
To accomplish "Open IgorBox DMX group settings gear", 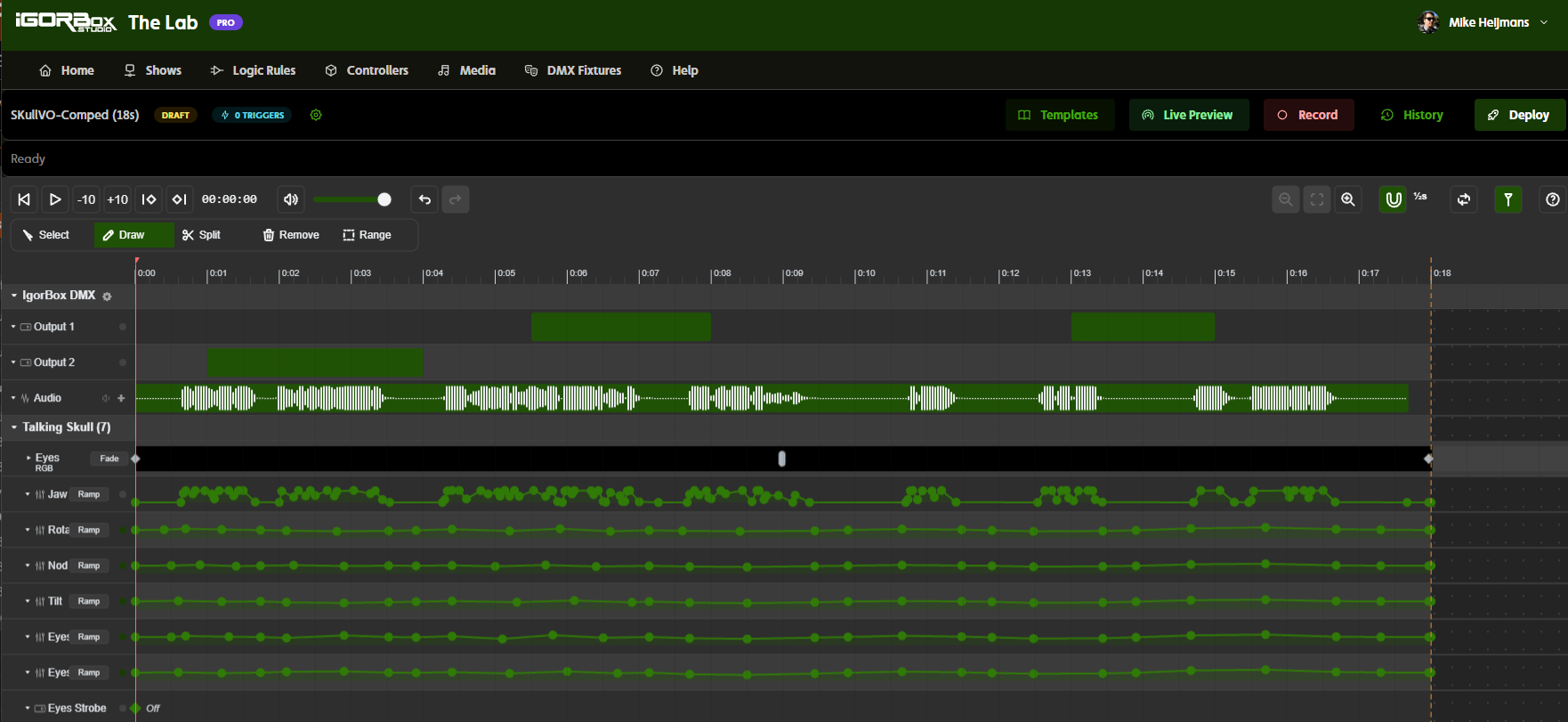I will pyautogui.click(x=107, y=296).
